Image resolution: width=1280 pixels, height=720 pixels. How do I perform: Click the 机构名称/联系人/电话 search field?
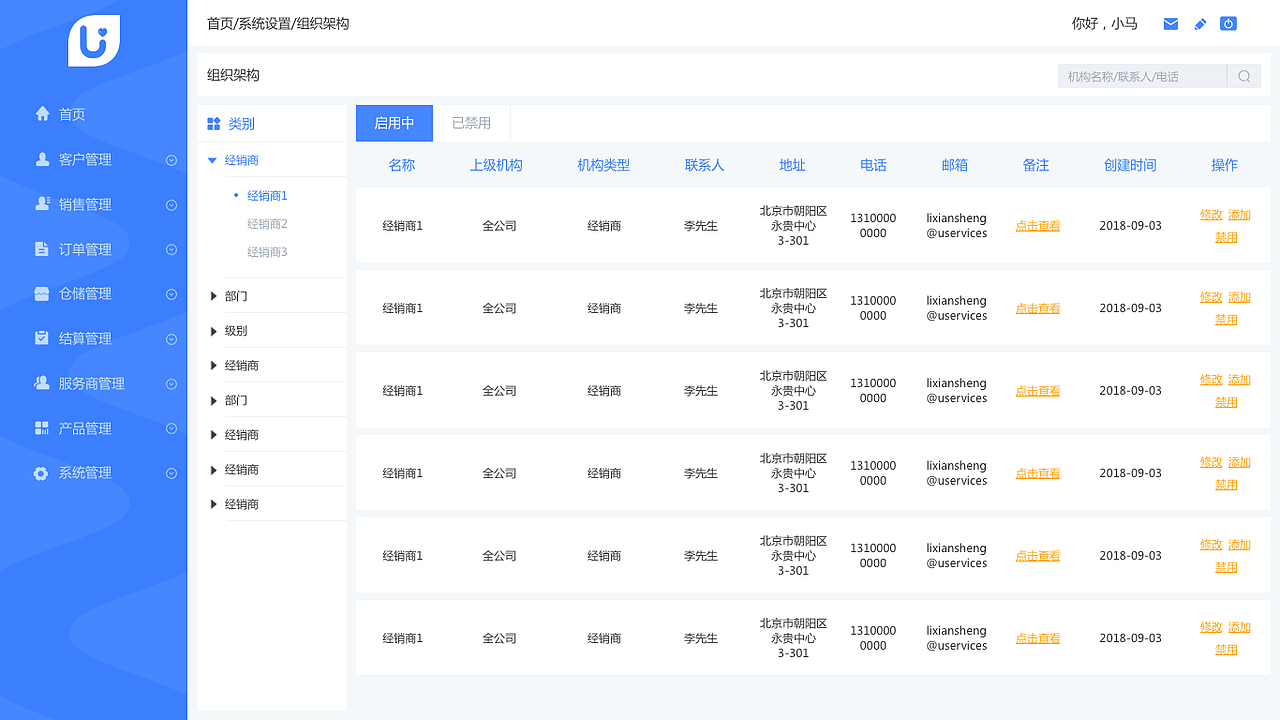point(1142,76)
